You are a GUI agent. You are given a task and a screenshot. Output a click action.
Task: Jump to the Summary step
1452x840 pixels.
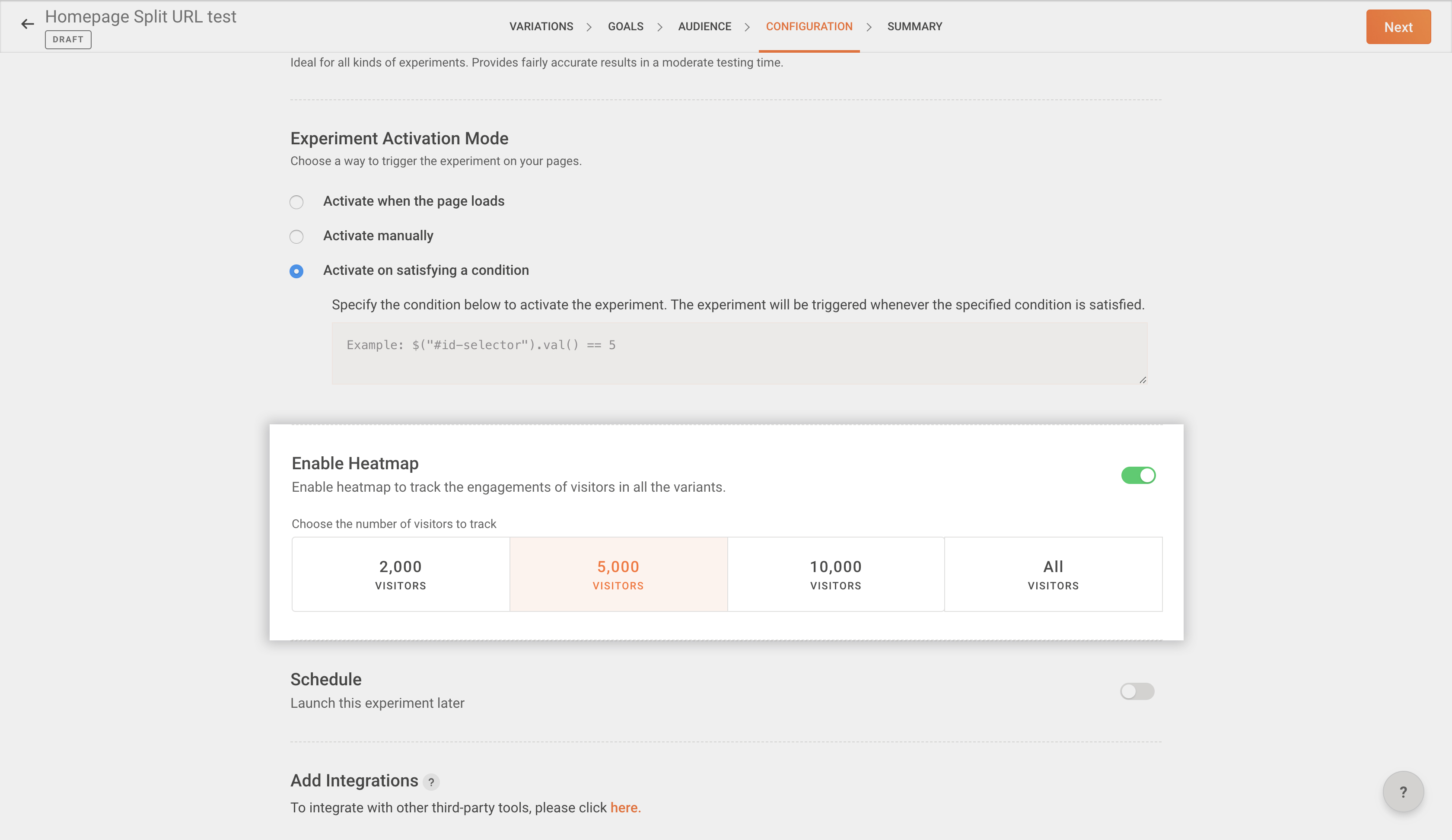click(x=914, y=26)
